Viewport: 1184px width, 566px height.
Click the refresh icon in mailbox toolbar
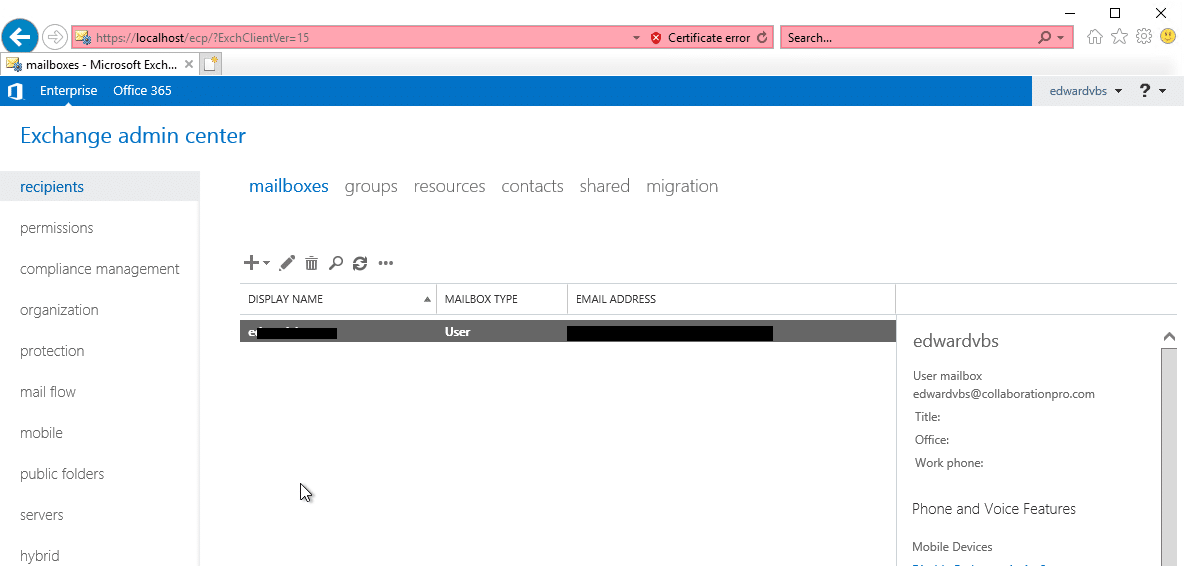pos(360,263)
